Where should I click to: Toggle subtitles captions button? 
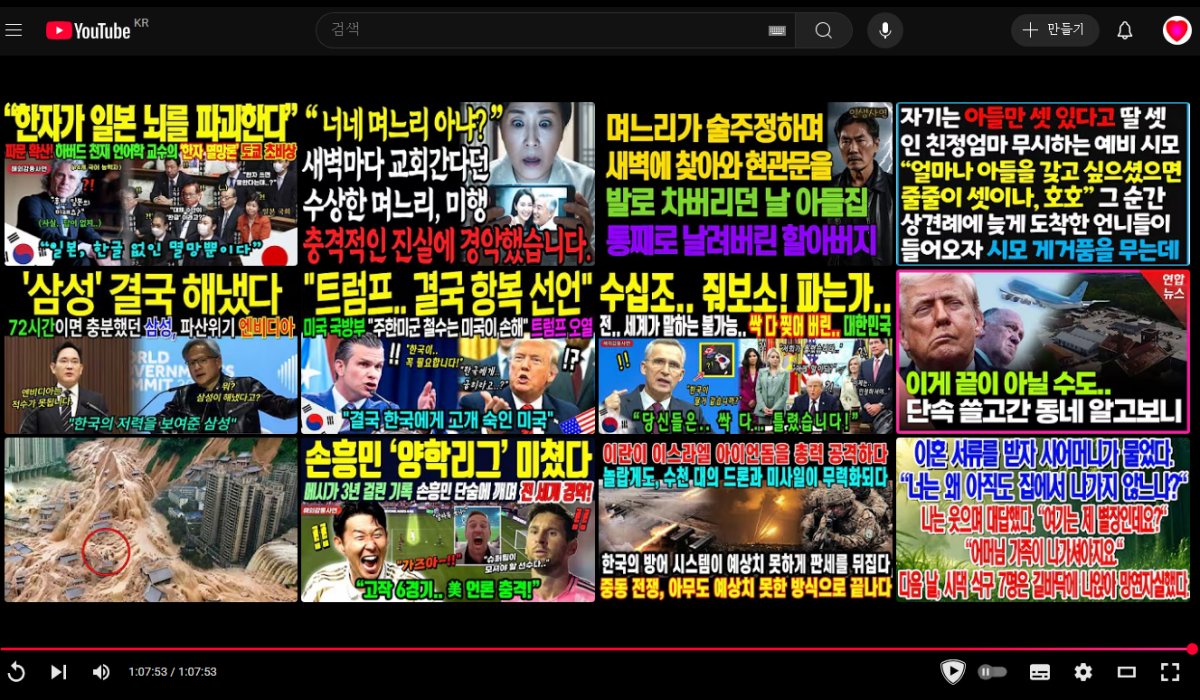click(x=1040, y=672)
